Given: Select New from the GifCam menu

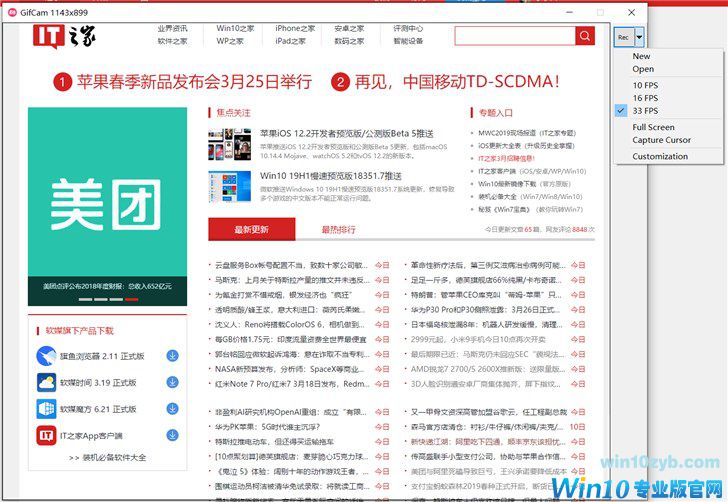Looking at the screenshot, I should (641, 56).
